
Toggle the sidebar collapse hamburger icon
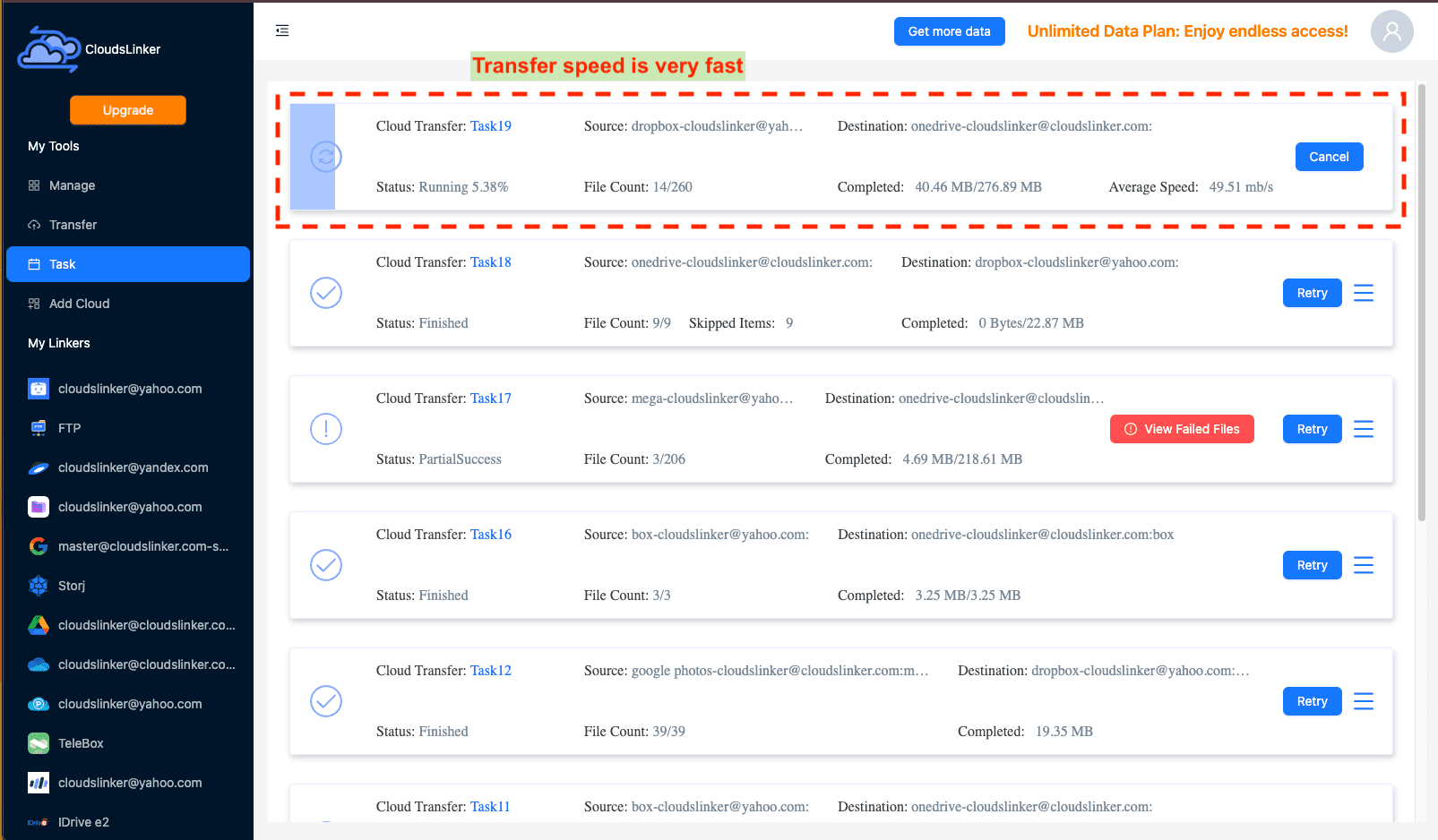(x=282, y=30)
